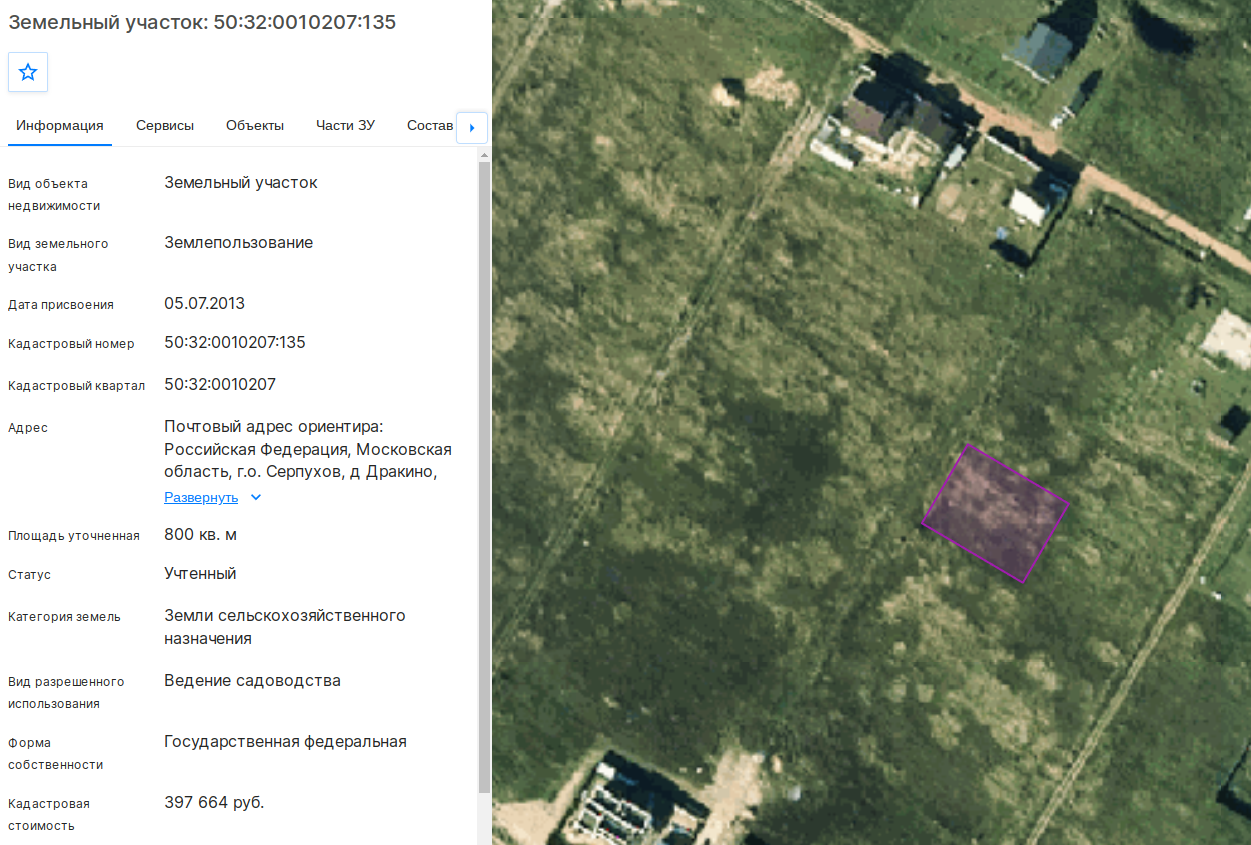Click the date value 05.07.2013
Image resolution: width=1251 pixels, height=845 pixels.
pyautogui.click(x=204, y=303)
